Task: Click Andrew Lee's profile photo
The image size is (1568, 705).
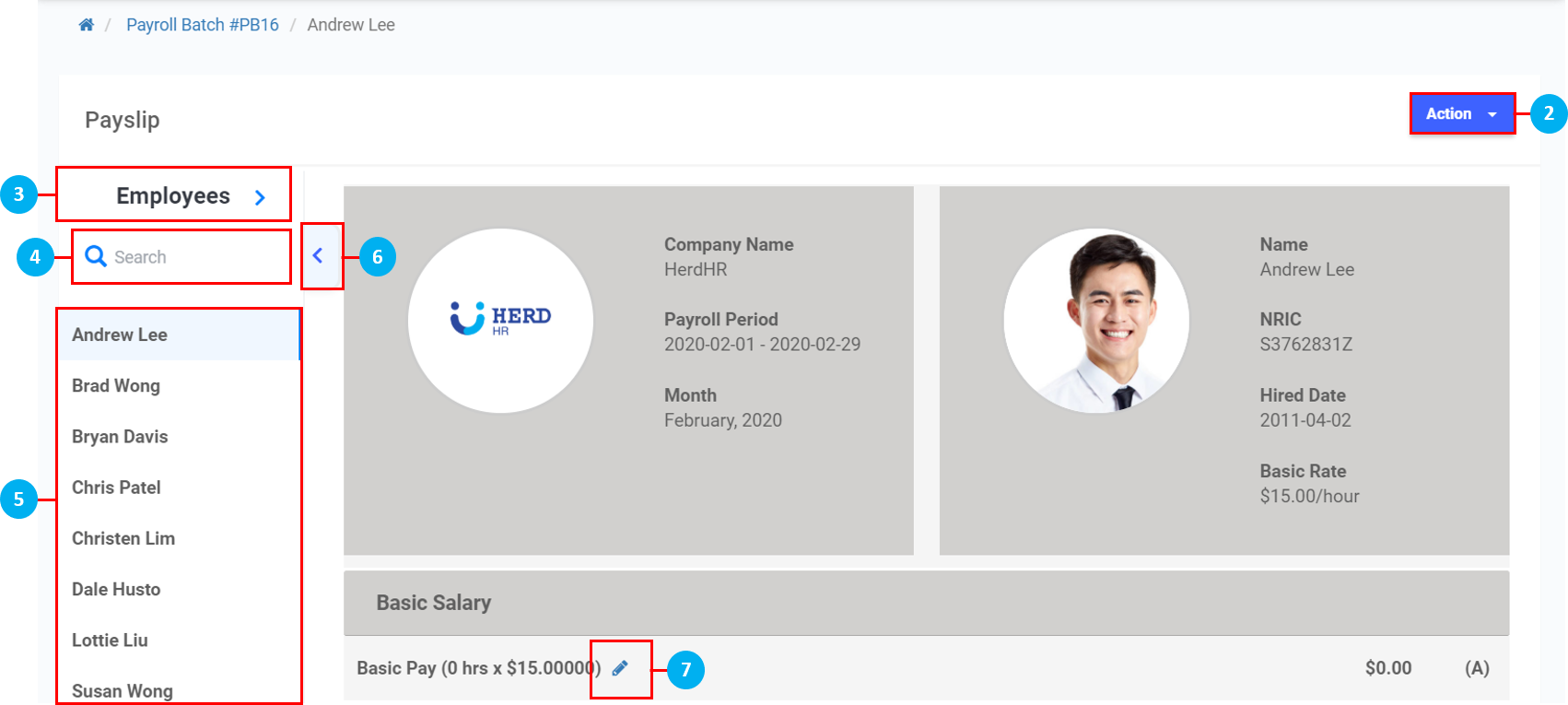Action: pyautogui.click(x=1095, y=320)
